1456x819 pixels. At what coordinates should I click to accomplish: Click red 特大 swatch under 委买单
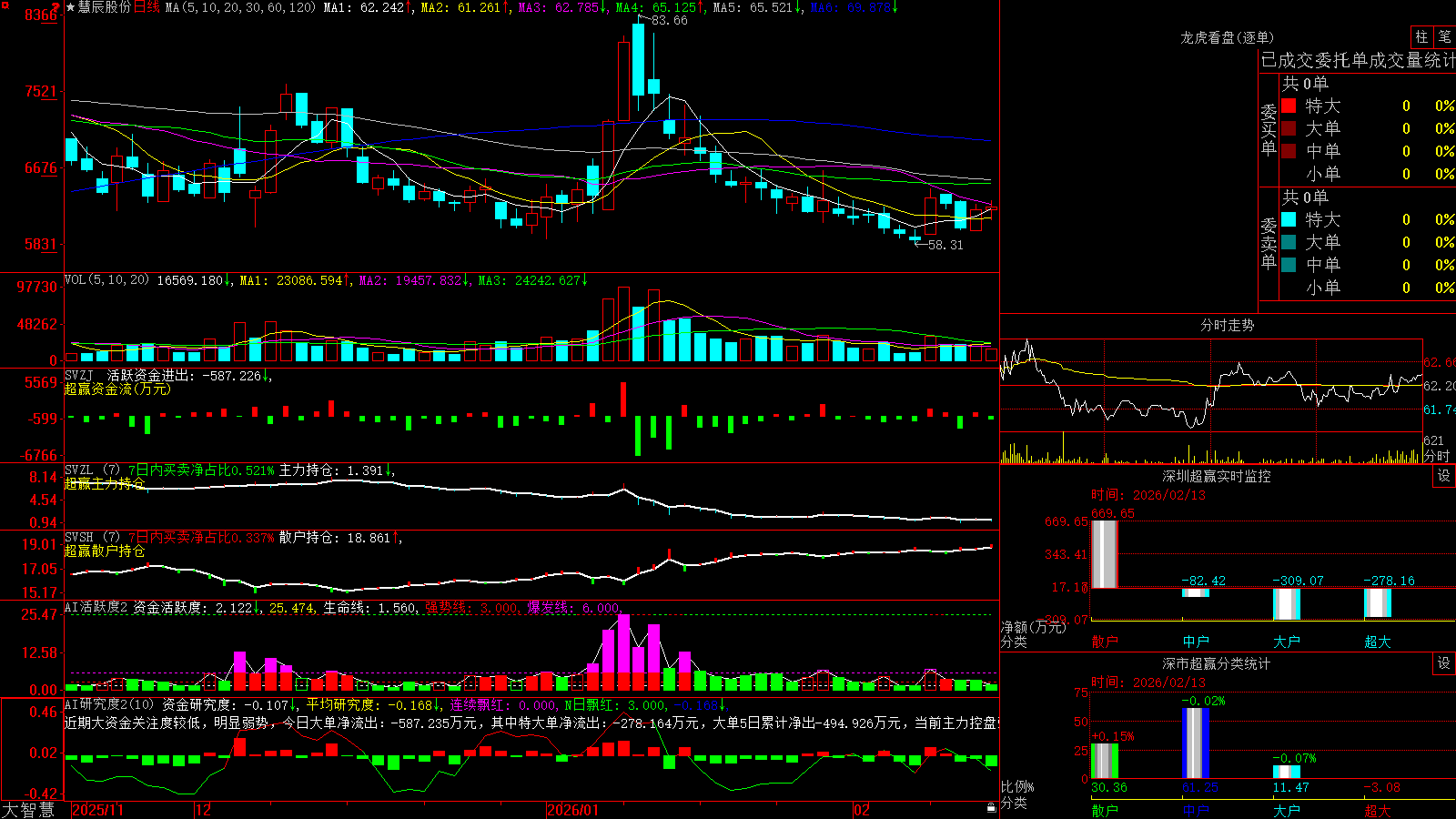click(1289, 106)
